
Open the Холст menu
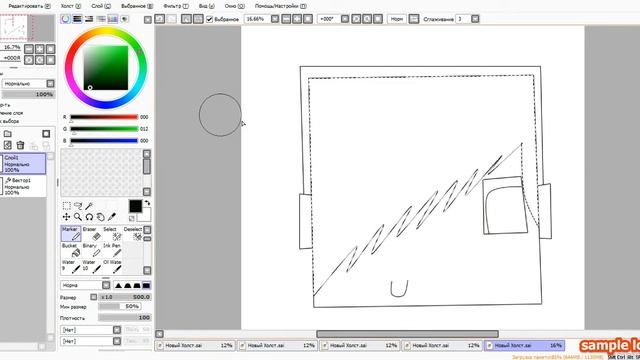click(71, 6)
